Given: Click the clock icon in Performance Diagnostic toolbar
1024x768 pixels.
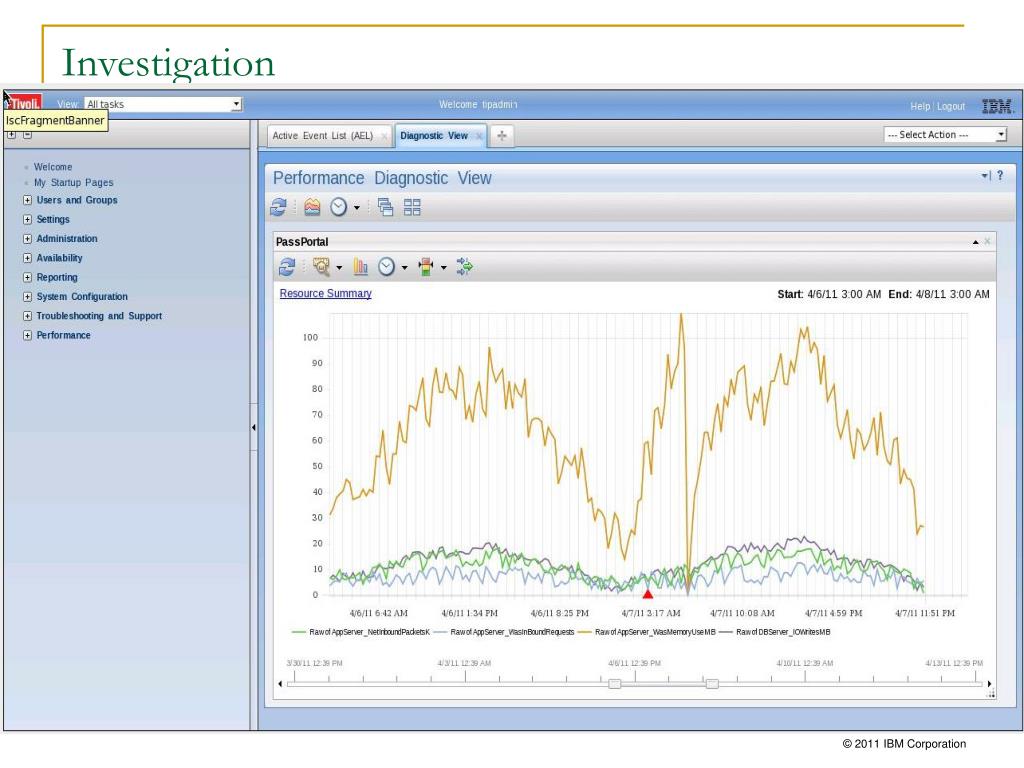Looking at the screenshot, I should click(x=338, y=207).
